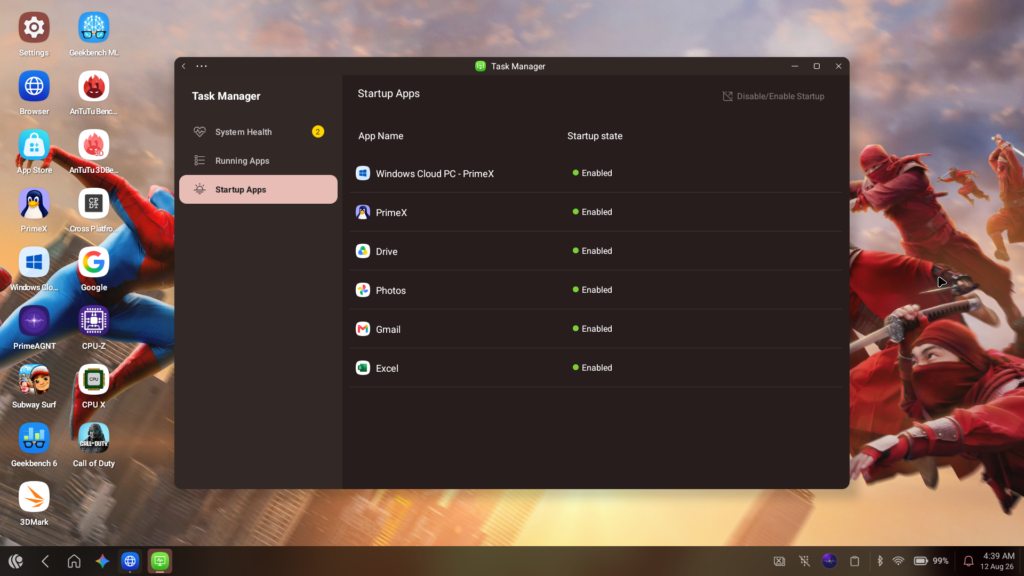
Task: Click Enabled state for Gmail
Action: point(592,329)
